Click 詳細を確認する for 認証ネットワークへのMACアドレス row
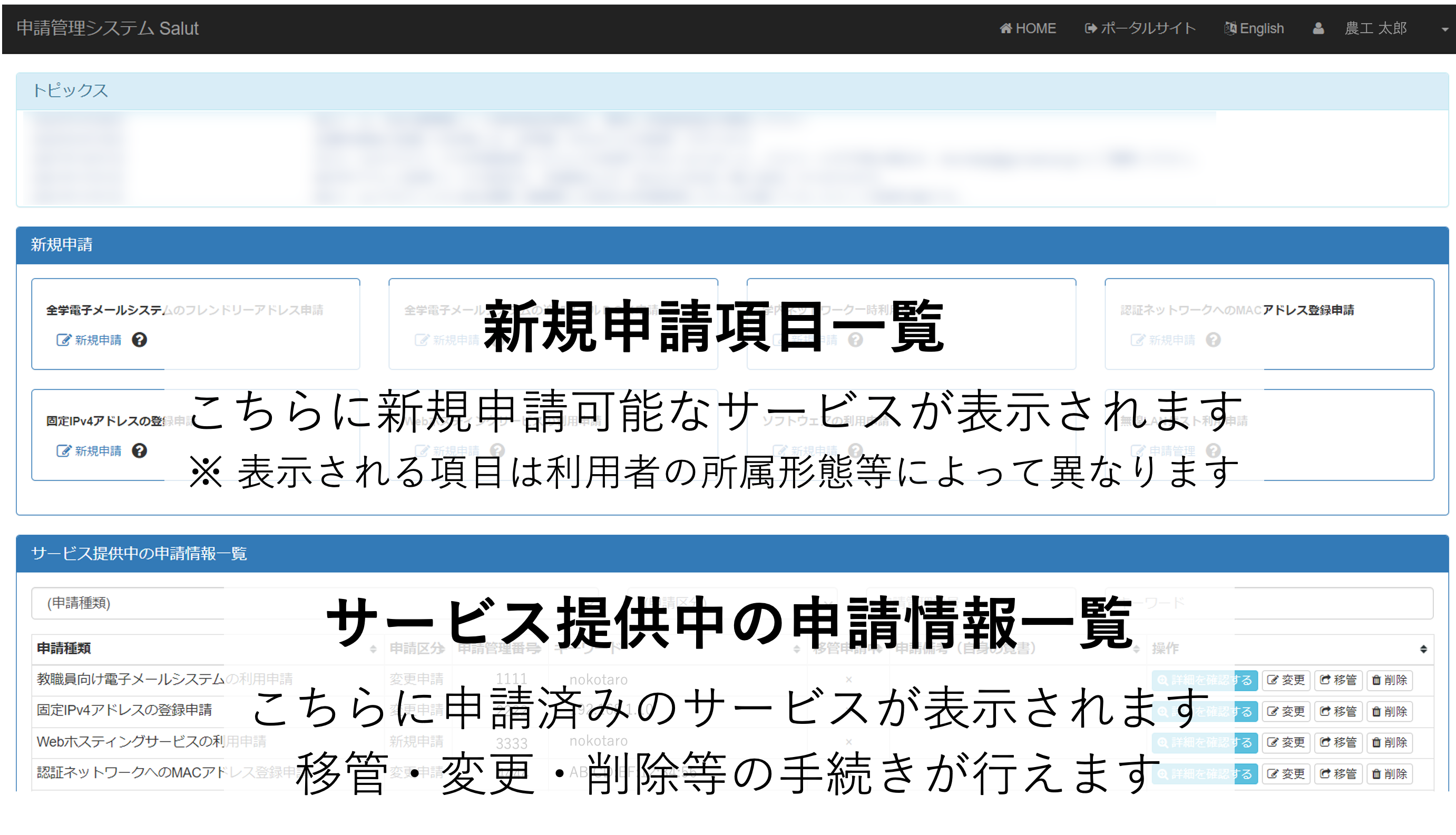The image size is (1456, 835). click(1205, 774)
